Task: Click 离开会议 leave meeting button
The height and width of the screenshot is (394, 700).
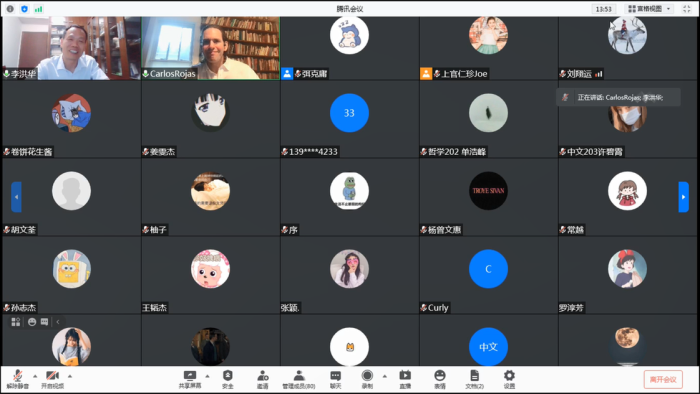Action: point(663,379)
